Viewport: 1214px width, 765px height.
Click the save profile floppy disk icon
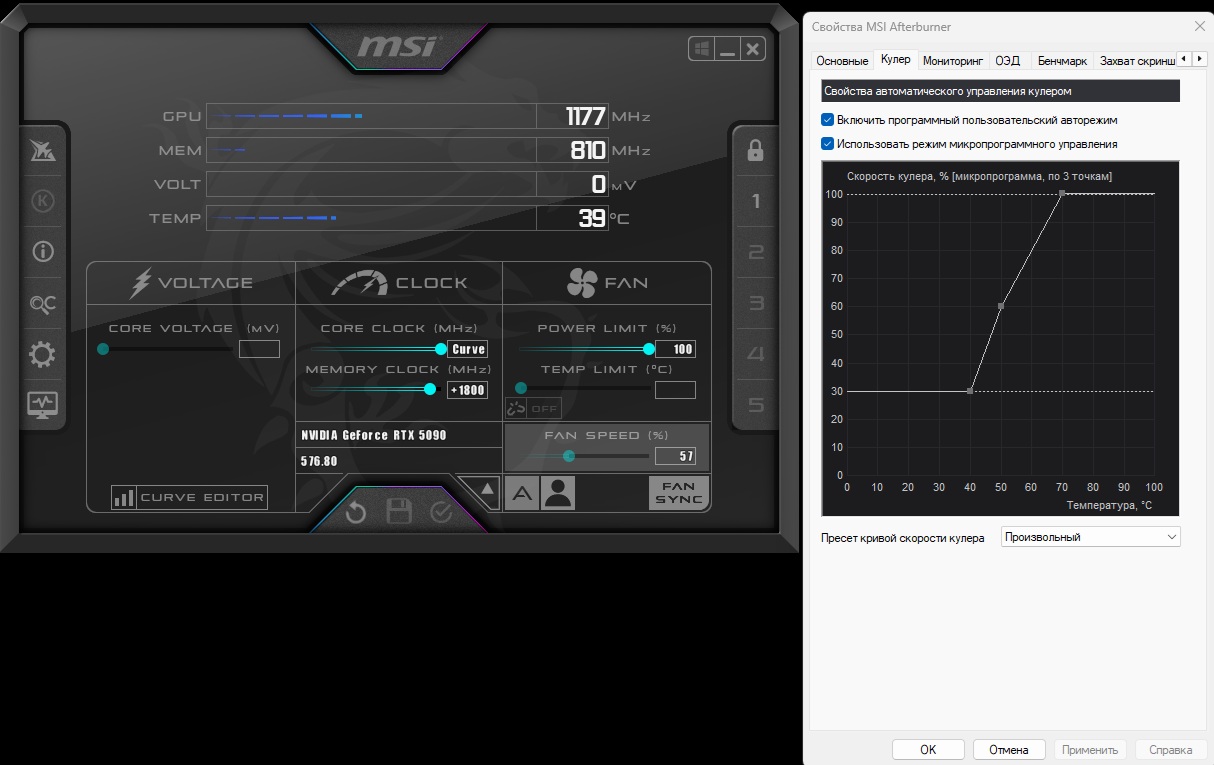pos(399,513)
